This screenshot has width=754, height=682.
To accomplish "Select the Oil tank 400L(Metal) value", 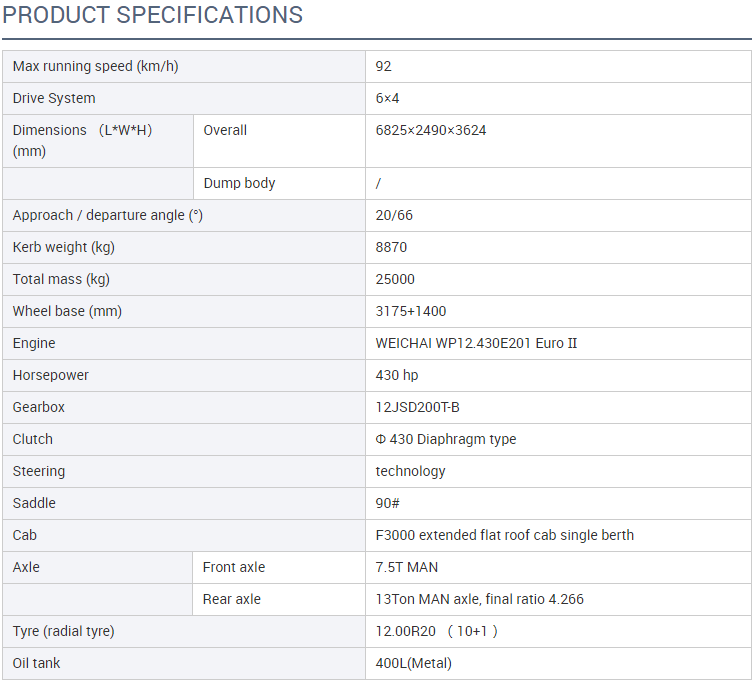I will pos(414,663).
